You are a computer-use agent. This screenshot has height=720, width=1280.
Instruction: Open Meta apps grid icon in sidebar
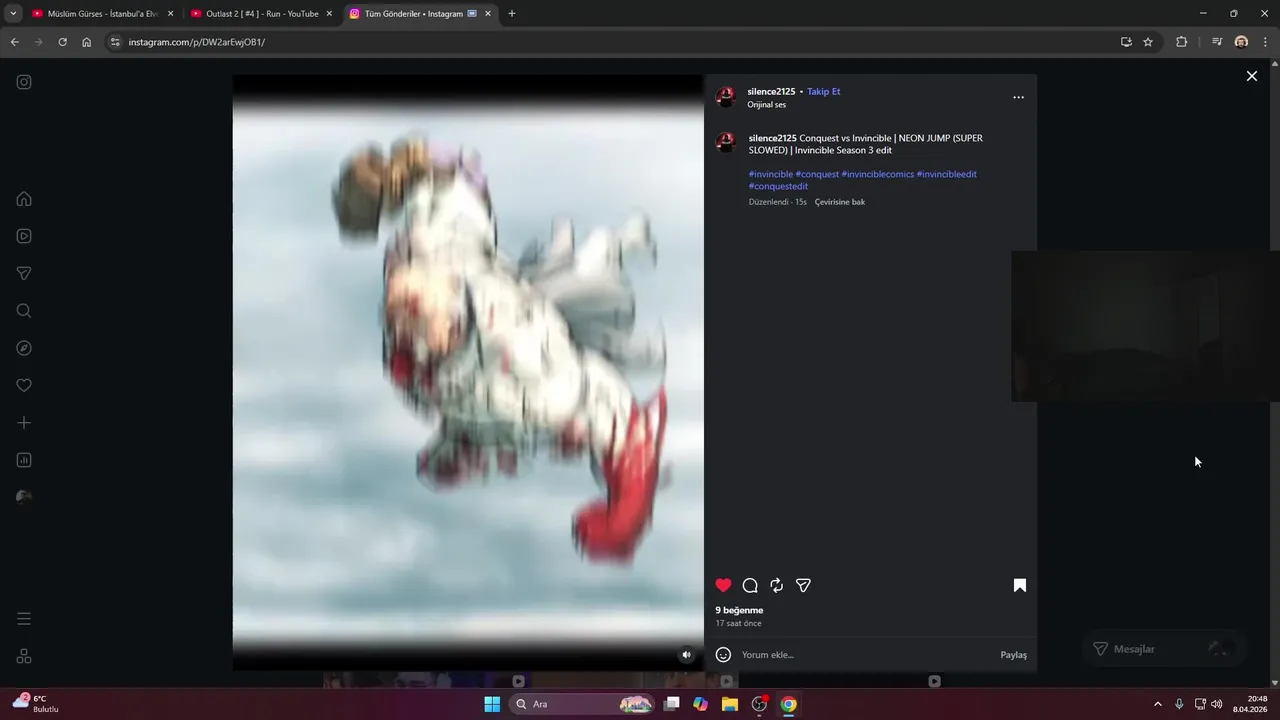point(24,656)
